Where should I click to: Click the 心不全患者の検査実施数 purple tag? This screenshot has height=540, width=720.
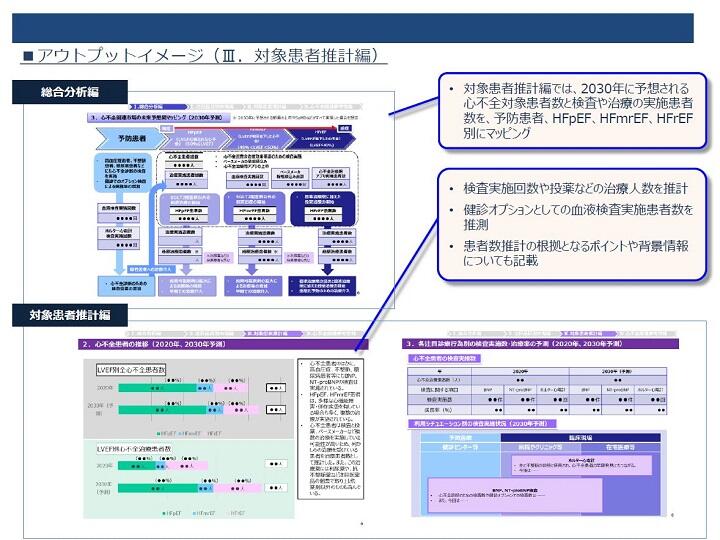444,359
